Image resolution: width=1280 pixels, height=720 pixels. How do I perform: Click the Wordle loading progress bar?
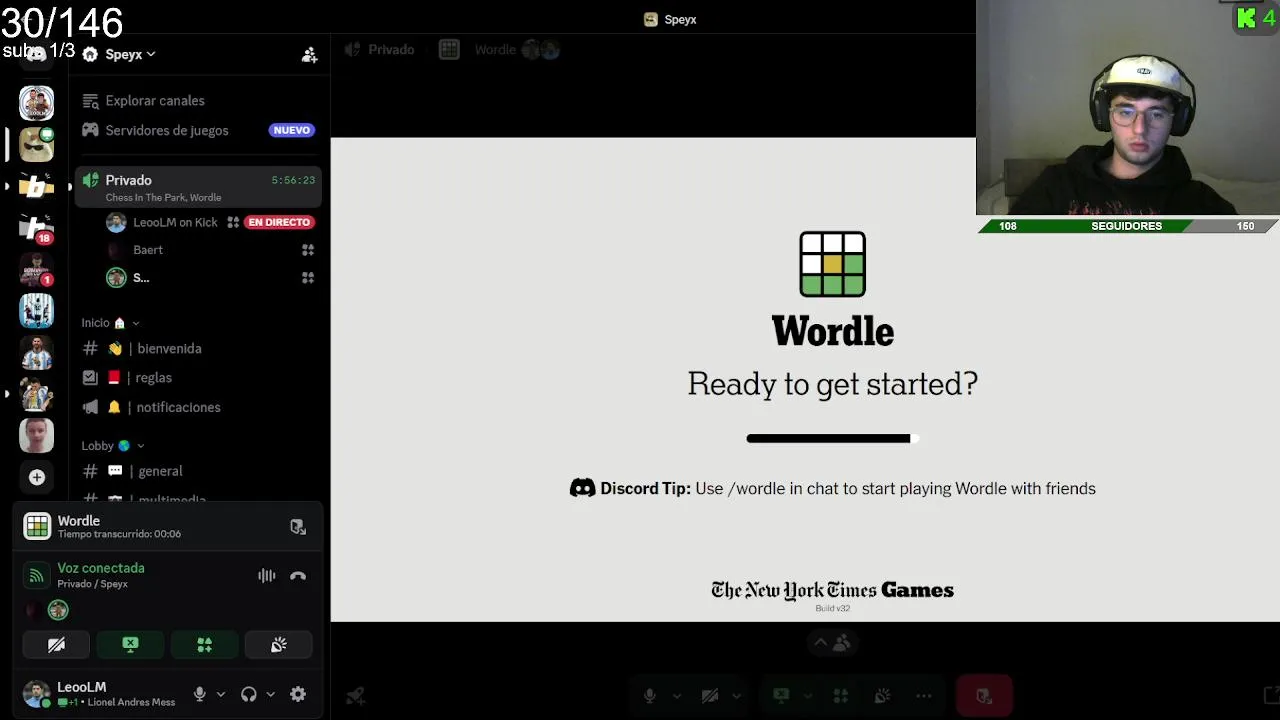(832, 438)
